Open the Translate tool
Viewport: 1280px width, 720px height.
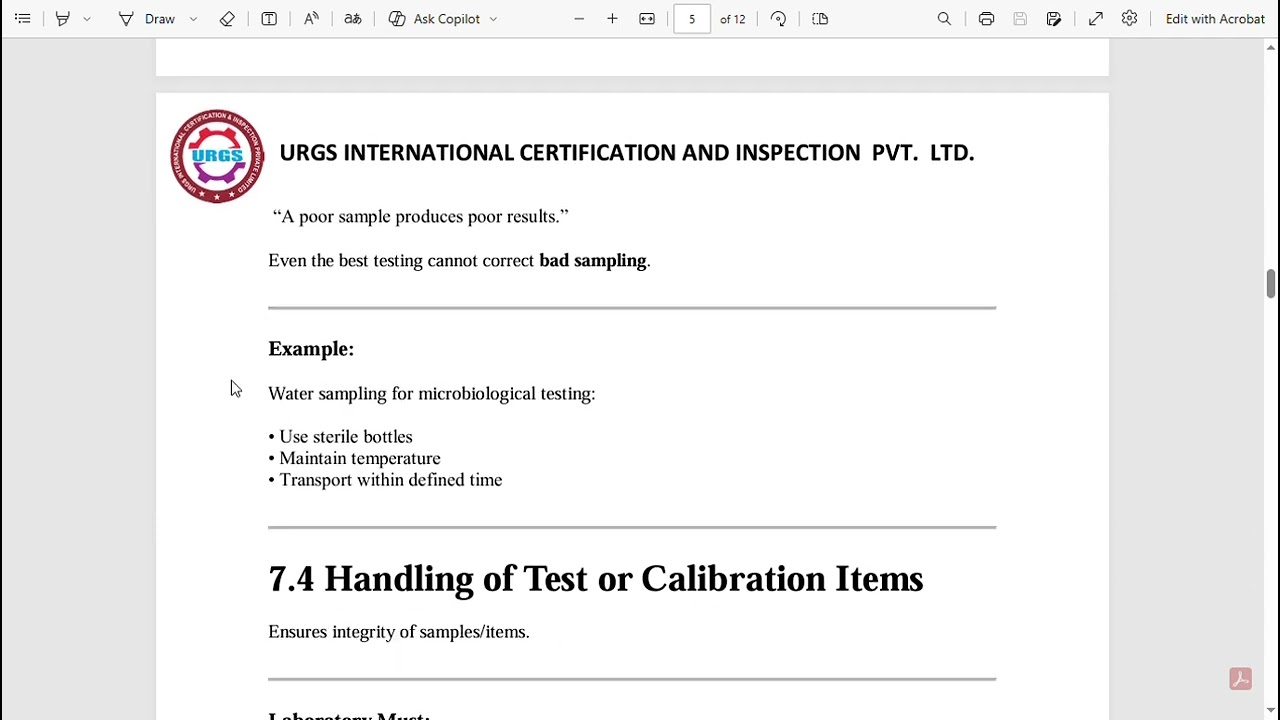click(x=353, y=19)
